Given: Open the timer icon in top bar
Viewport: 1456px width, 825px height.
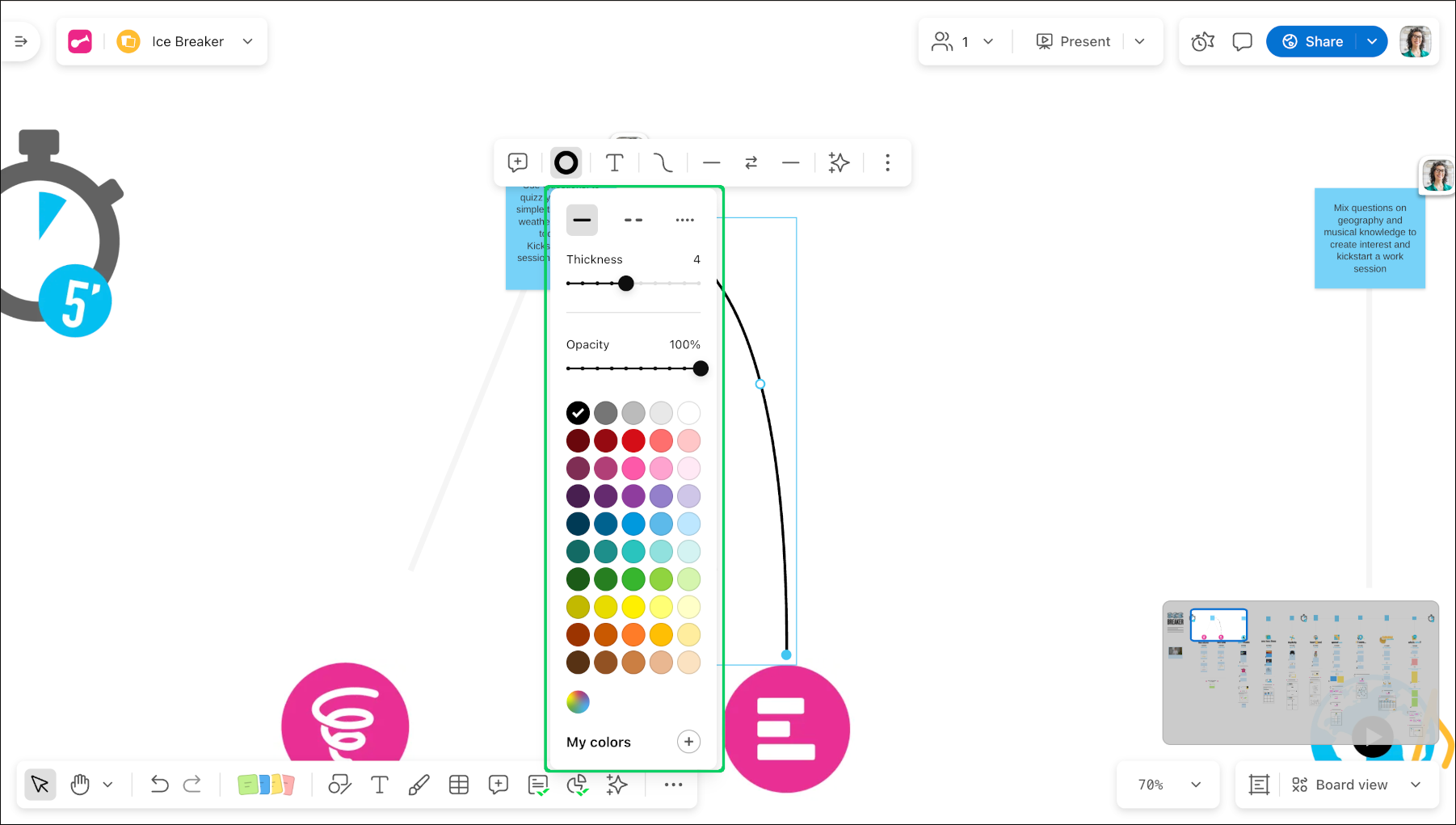Looking at the screenshot, I should 1202,41.
